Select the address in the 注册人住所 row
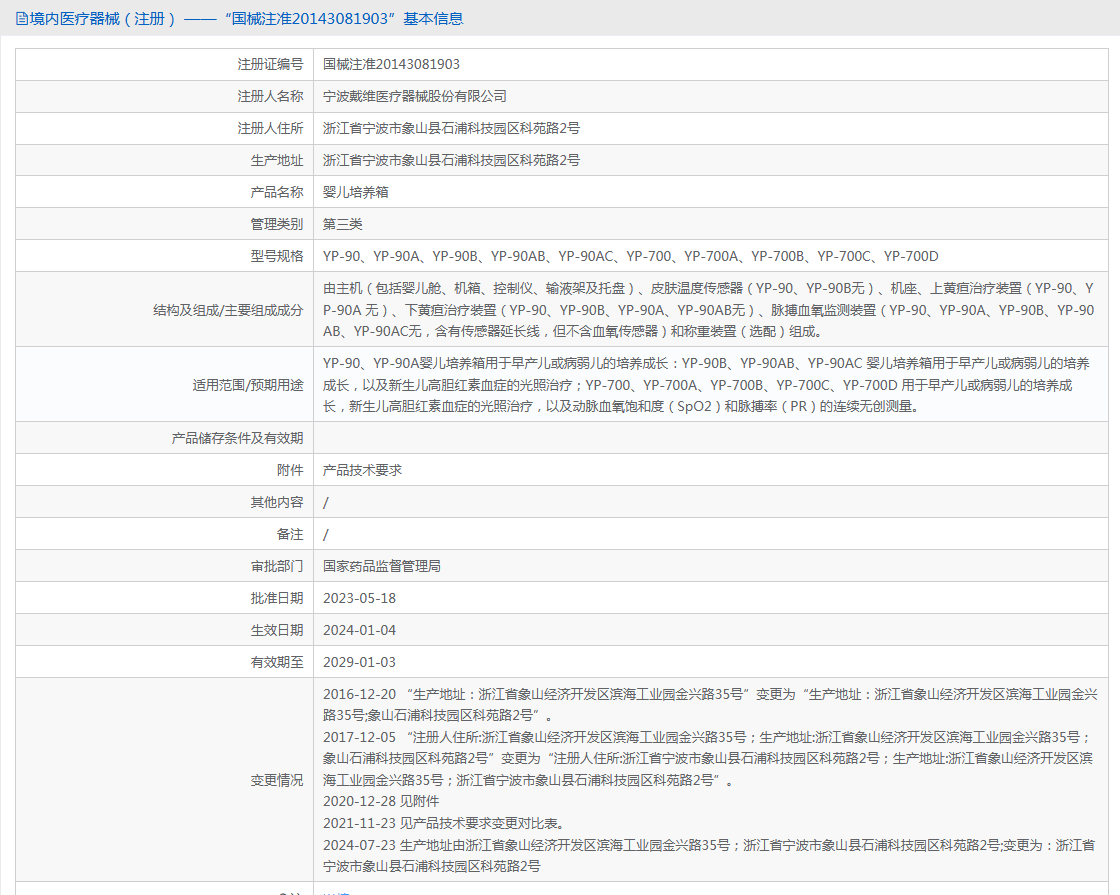 pos(451,129)
